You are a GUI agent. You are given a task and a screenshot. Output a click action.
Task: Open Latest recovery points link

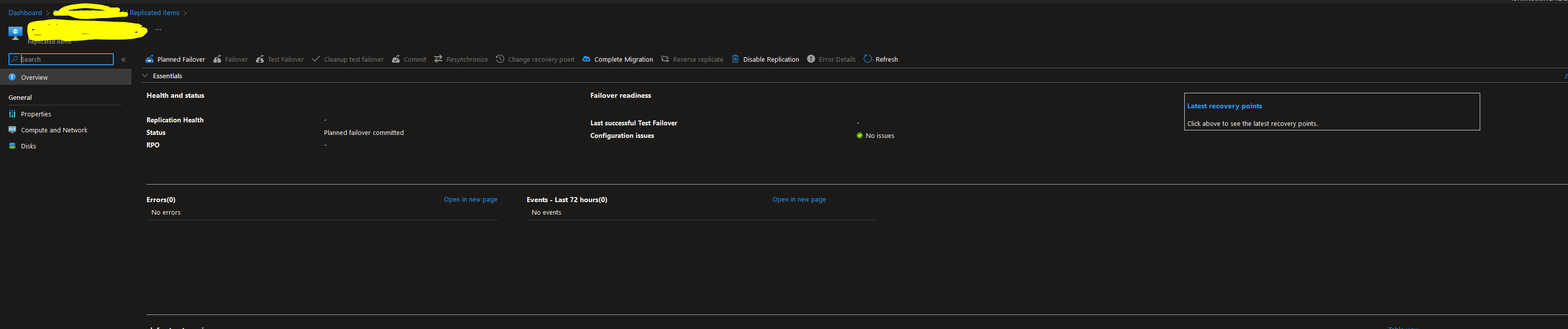pos(1224,106)
